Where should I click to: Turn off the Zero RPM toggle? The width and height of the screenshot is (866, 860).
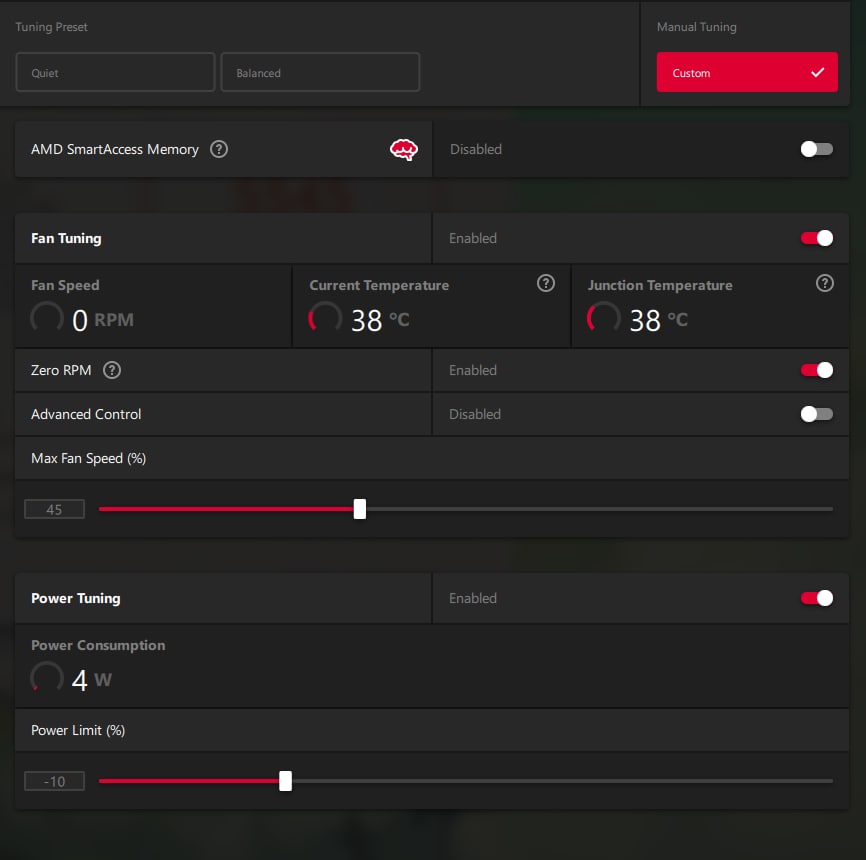(817, 370)
